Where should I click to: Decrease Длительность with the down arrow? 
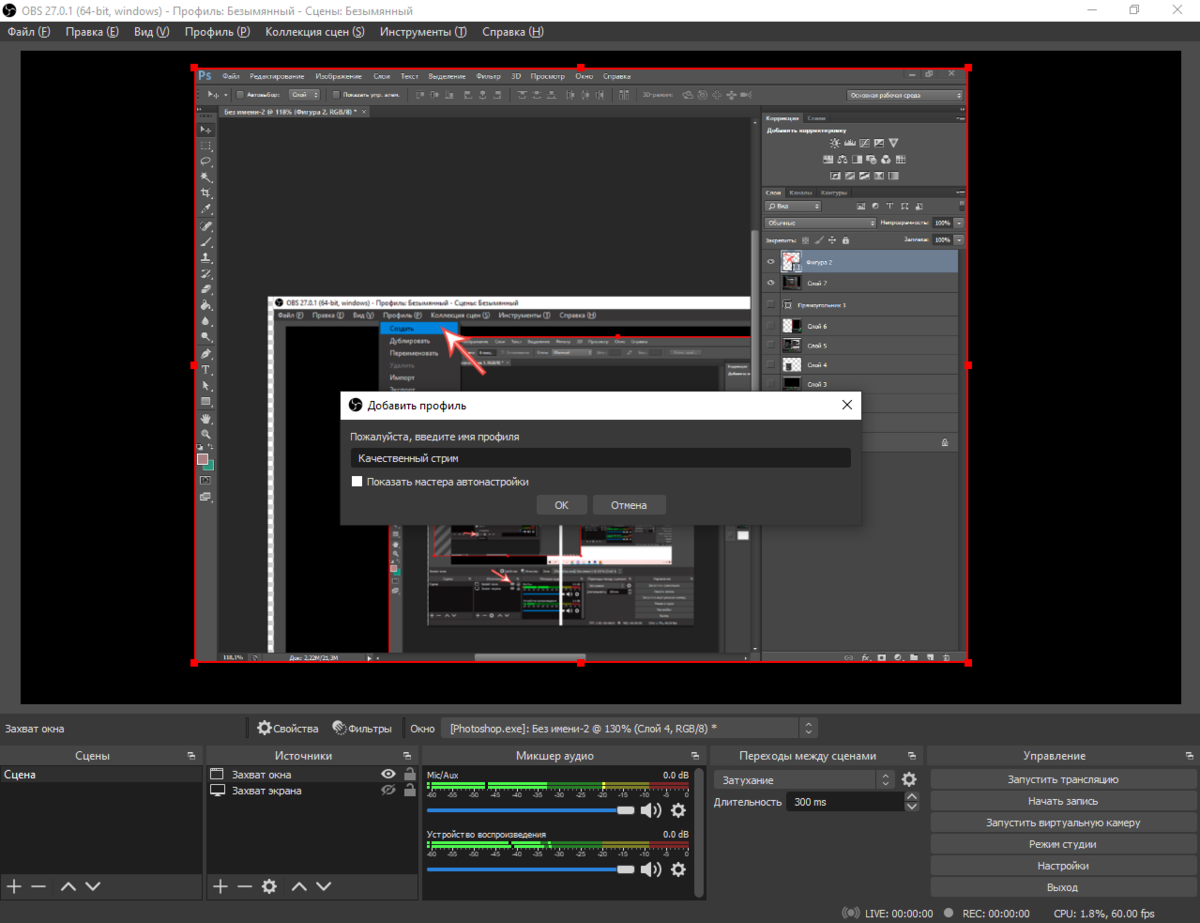(911, 807)
